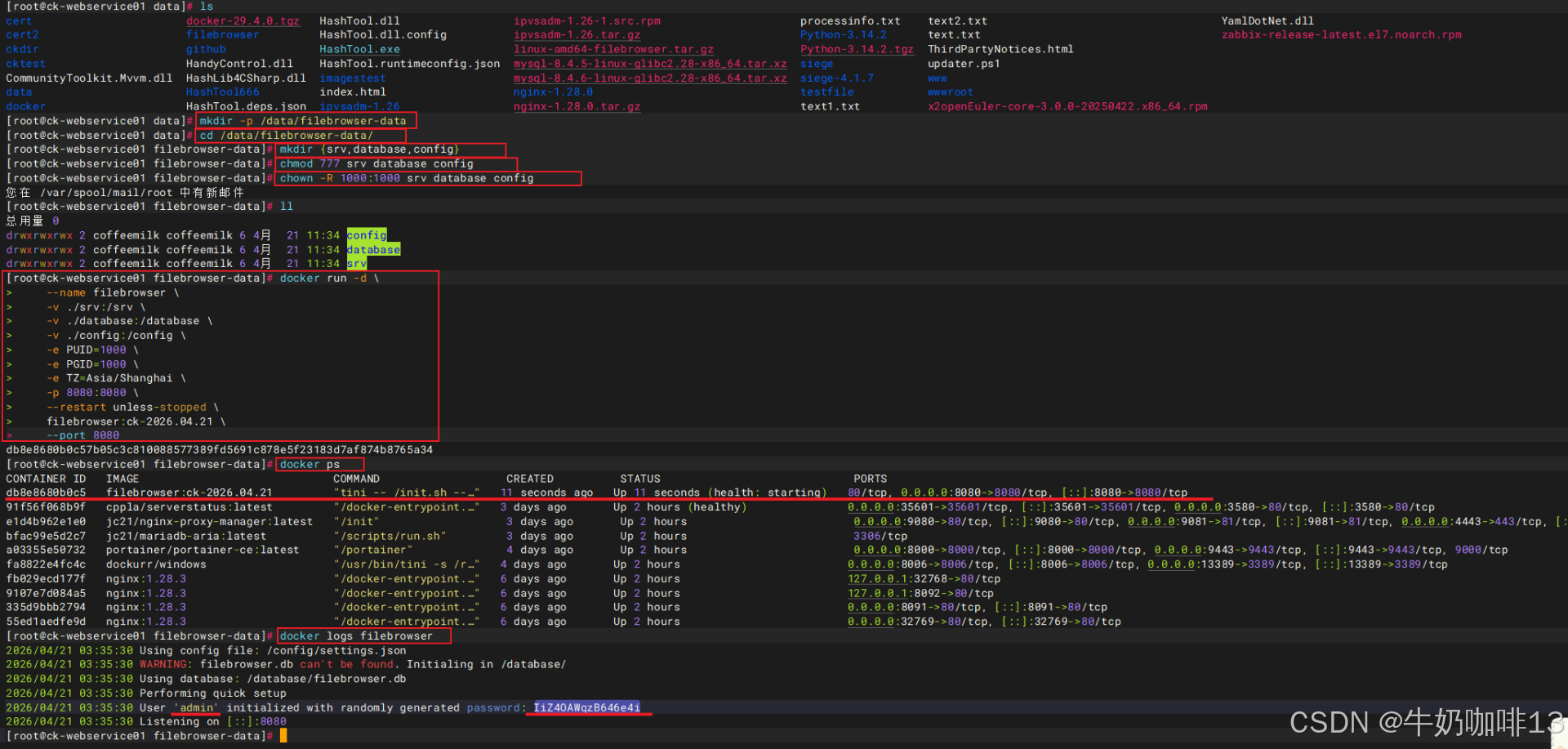Screen dimensions: 1568x749
Task: Select the highlighted srv directory in ll output
Action: pos(357,263)
